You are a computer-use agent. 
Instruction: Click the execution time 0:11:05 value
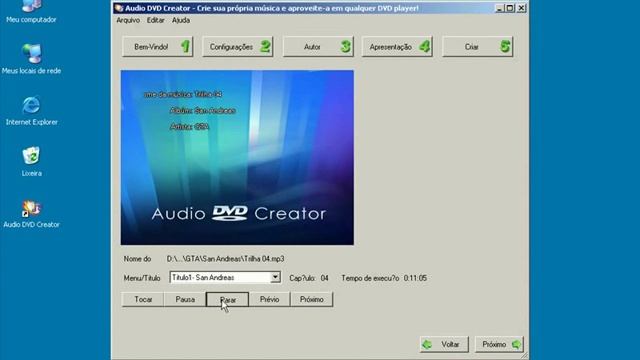[415, 278]
